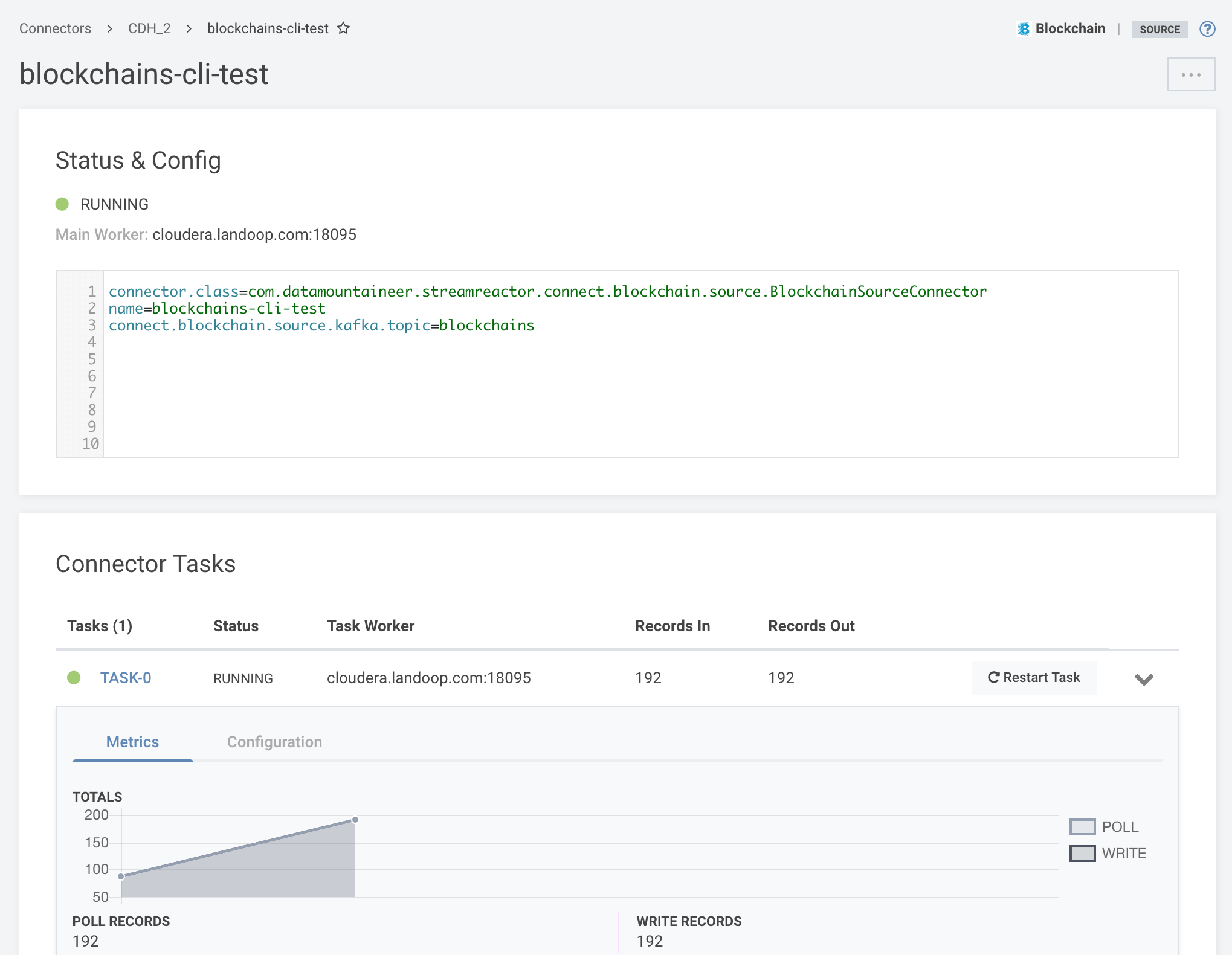Click the Blockchain connector type label
Screen dimensions: 1232x955
pyautogui.click(x=1070, y=28)
